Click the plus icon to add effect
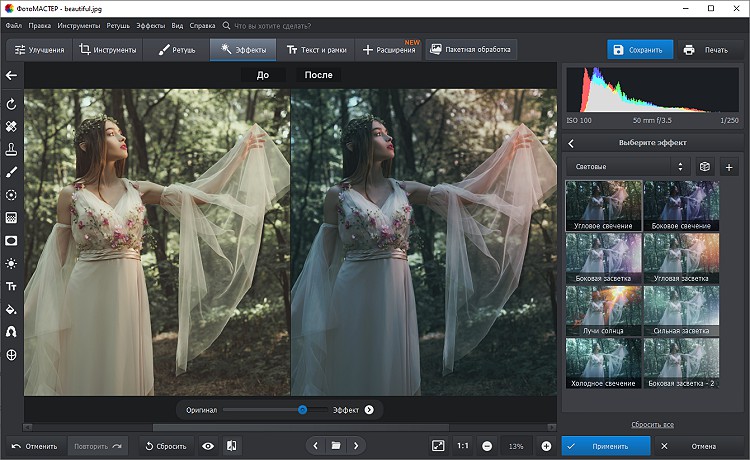This screenshot has width=750, height=460. [728, 167]
